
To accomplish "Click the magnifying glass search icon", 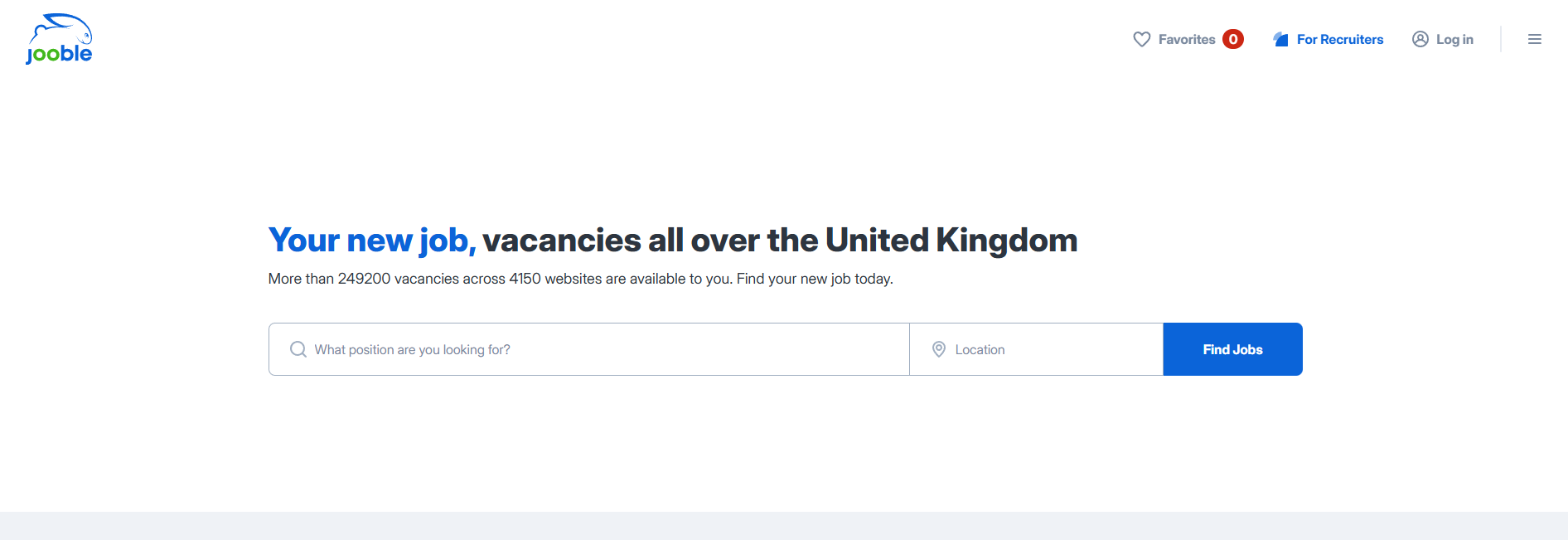I will point(298,349).
